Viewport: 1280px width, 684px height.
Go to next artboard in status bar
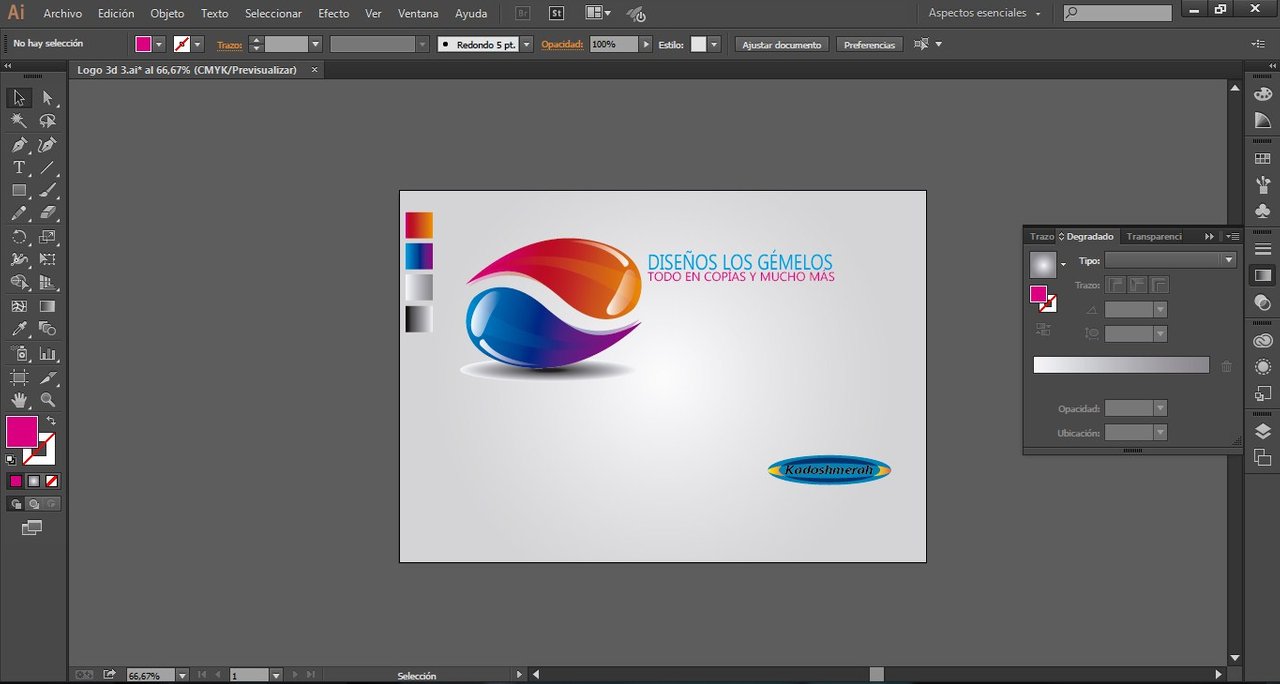coord(295,675)
